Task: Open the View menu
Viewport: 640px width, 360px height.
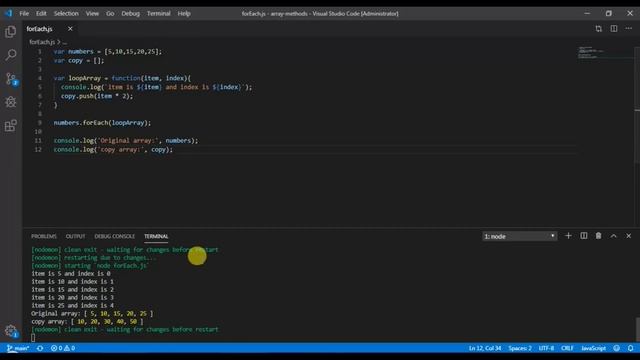Action: point(92,13)
